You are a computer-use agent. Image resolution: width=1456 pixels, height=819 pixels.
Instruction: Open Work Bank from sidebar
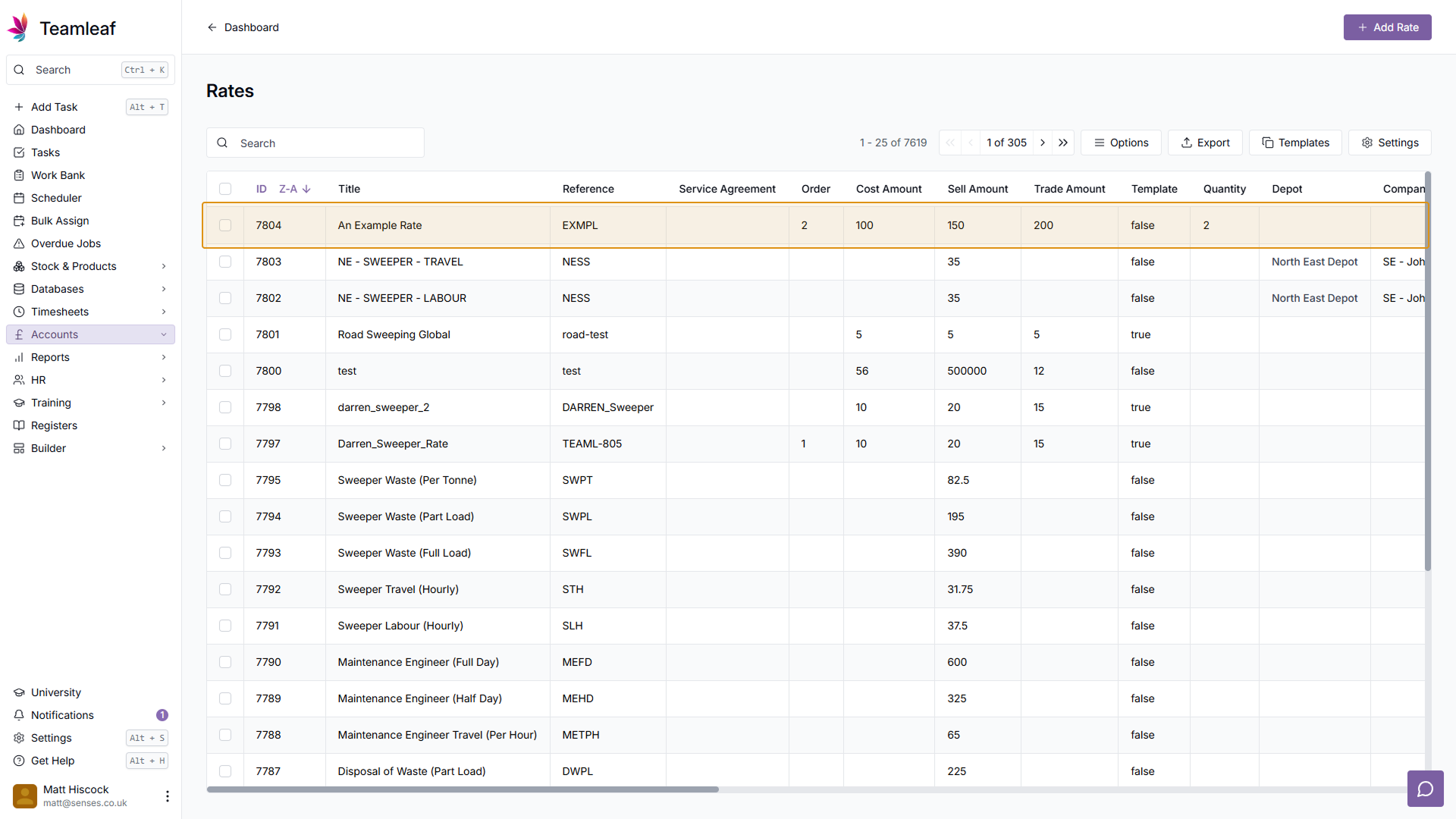(58, 175)
